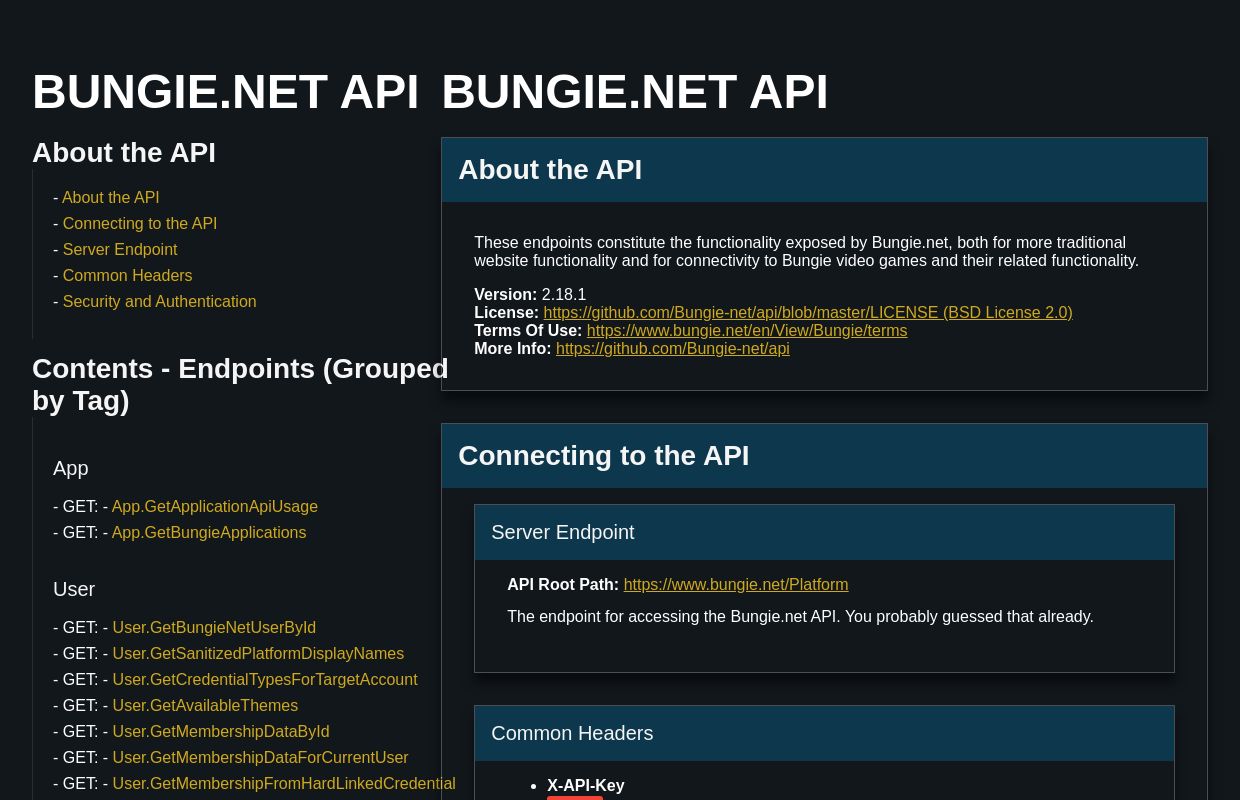Viewport: 1240px width, 800px height.
Task: Open User.GetBungieNetUserById endpoint link
Action: point(214,628)
